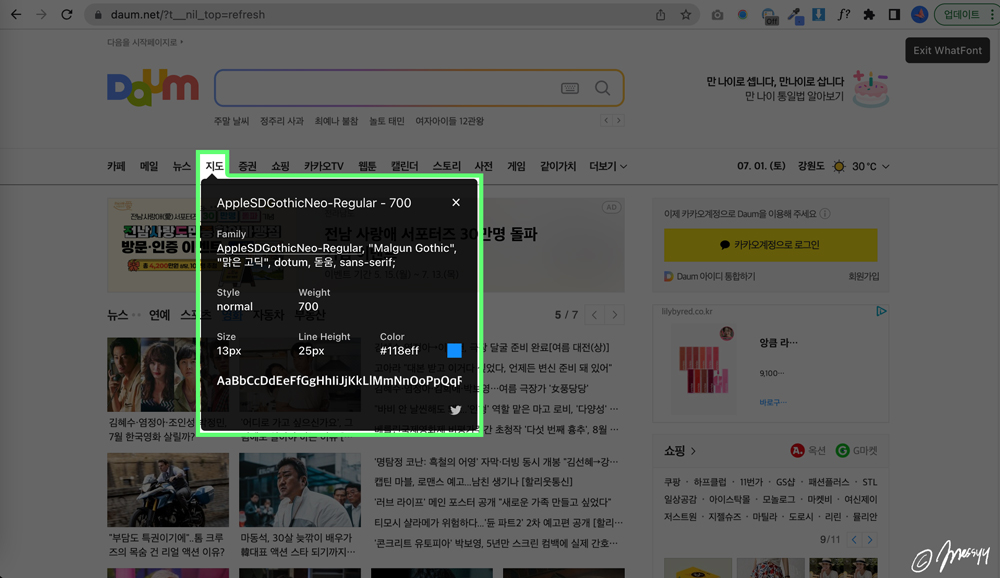Screen dimensions: 1000x578
Task: Click the 쿠팡 shopping link
Action: click(x=672, y=482)
